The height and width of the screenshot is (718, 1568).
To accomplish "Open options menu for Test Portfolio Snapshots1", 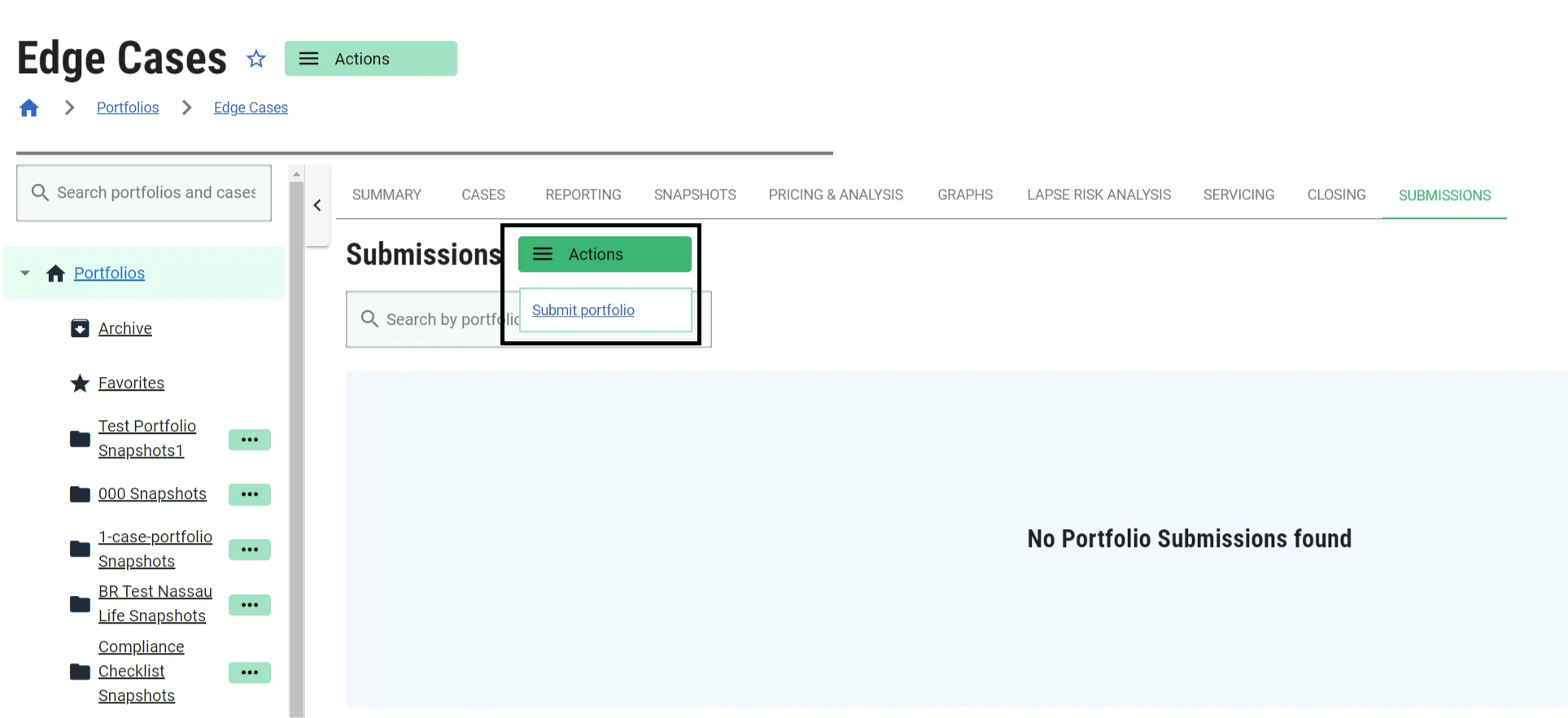I will click(249, 440).
